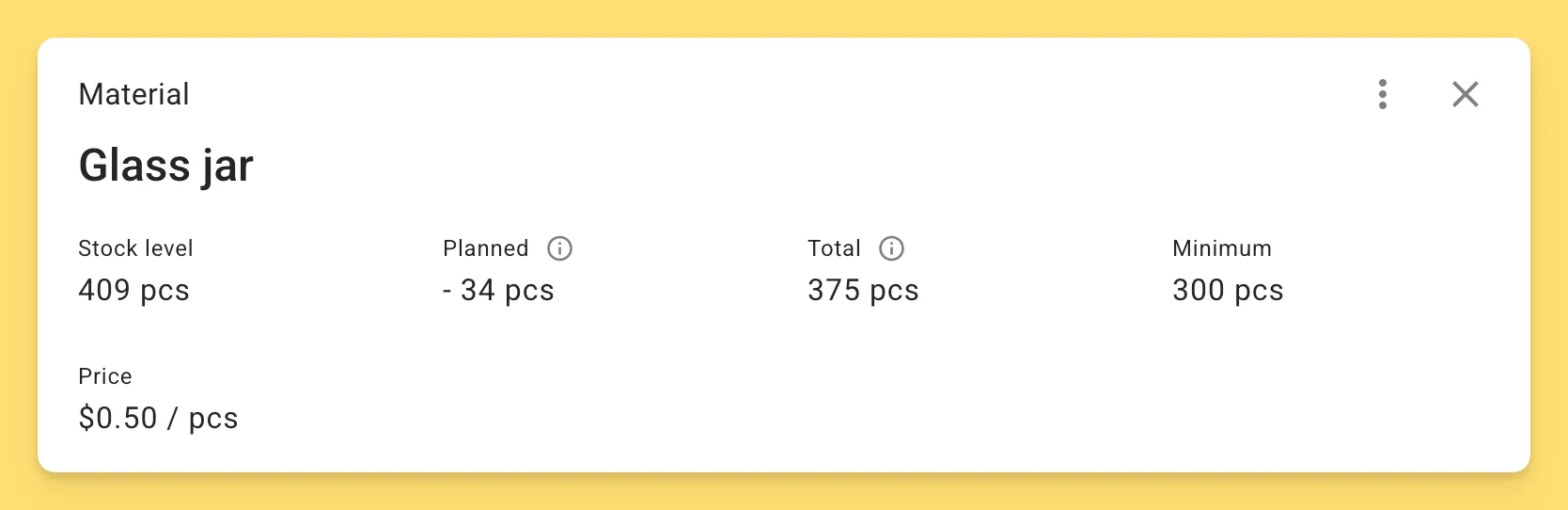
Task: Click the Stock level label
Action: tap(135, 248)
